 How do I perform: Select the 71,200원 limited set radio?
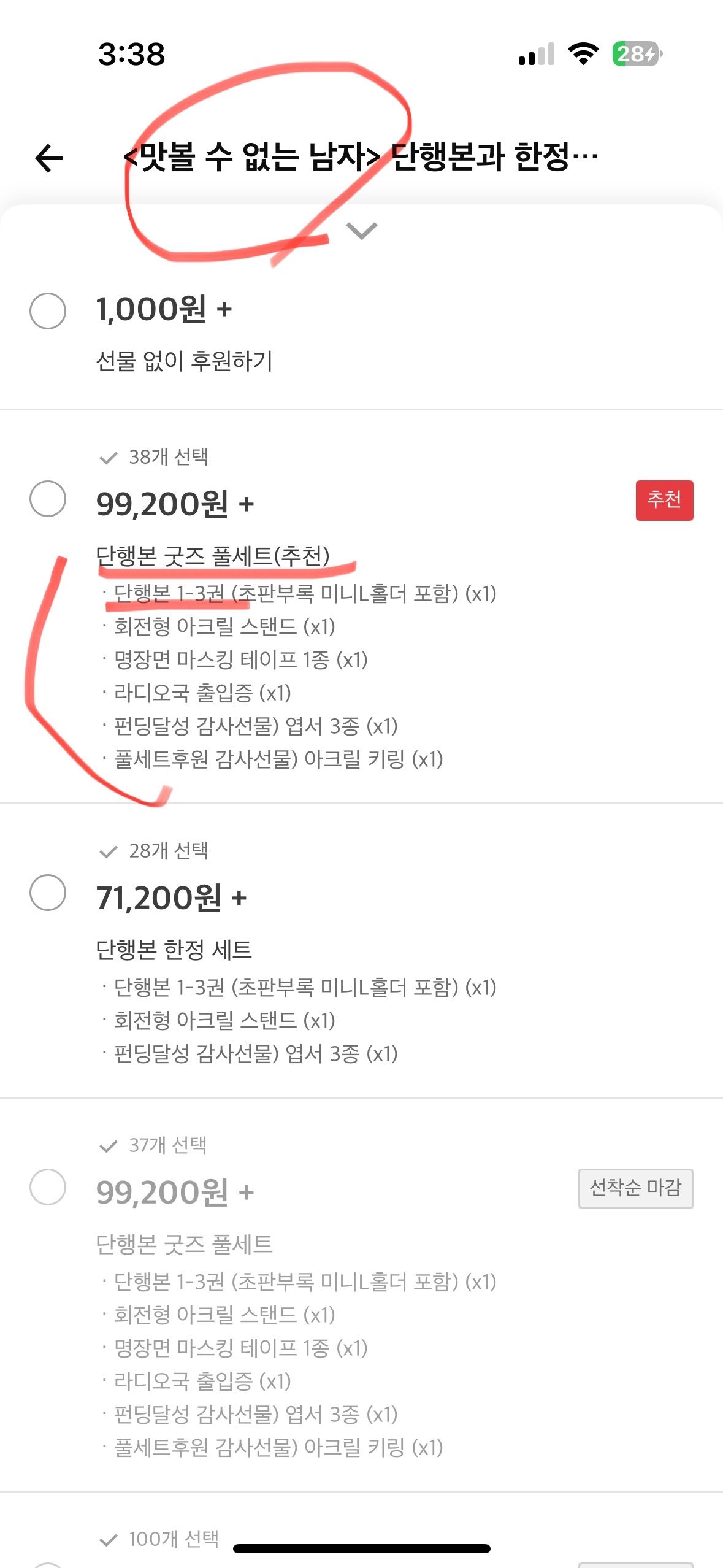pyautogui.click(x=48, y=892)
